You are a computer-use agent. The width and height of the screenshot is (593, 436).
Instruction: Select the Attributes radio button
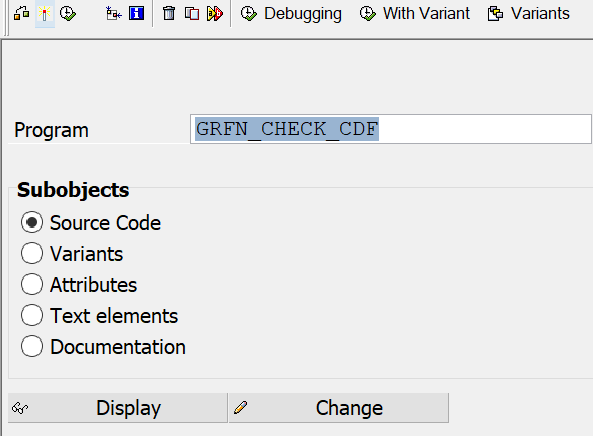tap(32, 284)
